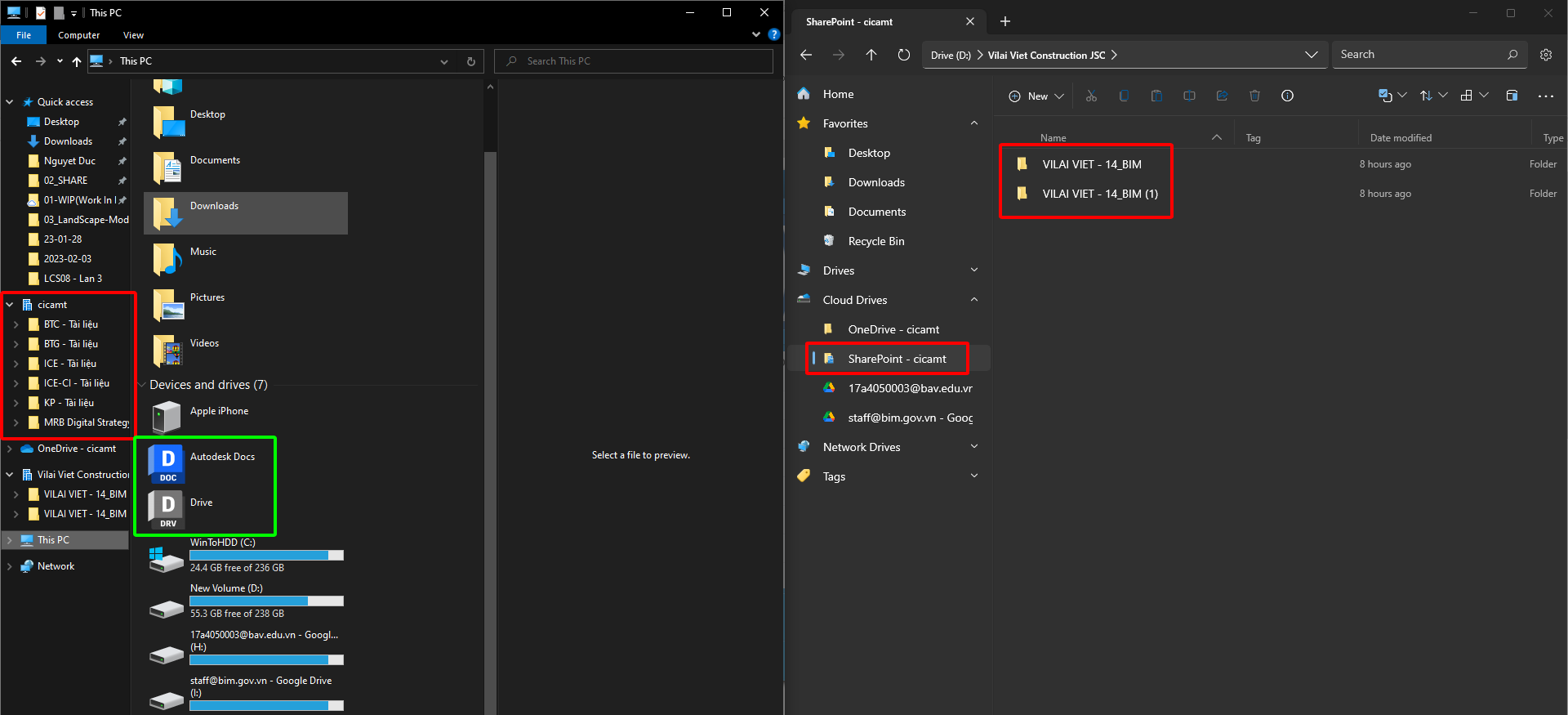Open the Music folder in This PC
This screenshot has width=1568, height=715.
[246, 259]
